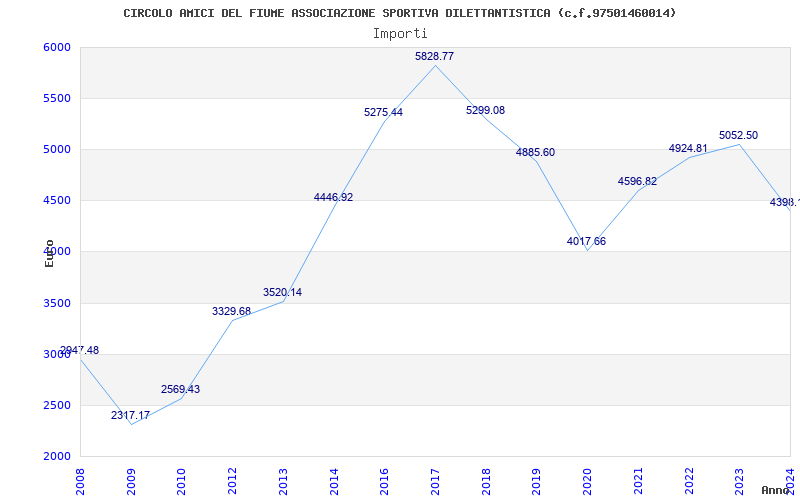
Task: Click the 2022 x-axis year label
Action: (689, 482)
